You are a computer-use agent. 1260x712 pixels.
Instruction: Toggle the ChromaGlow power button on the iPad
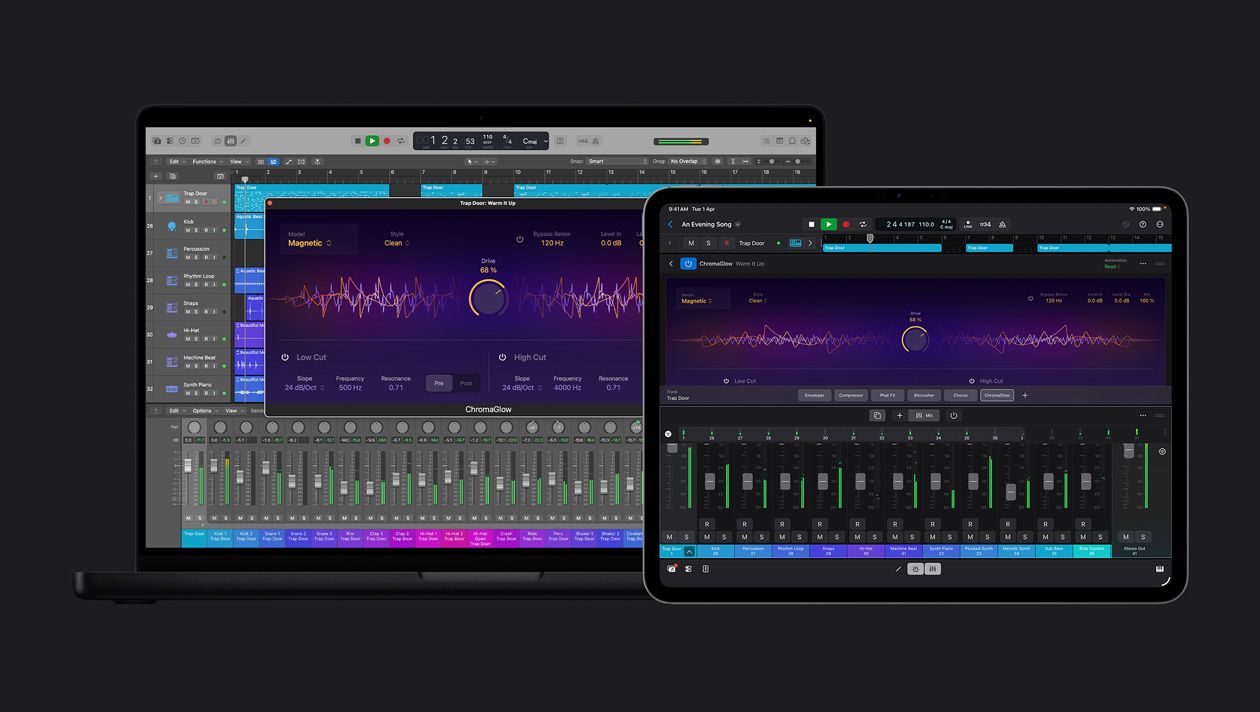[688, 264]
